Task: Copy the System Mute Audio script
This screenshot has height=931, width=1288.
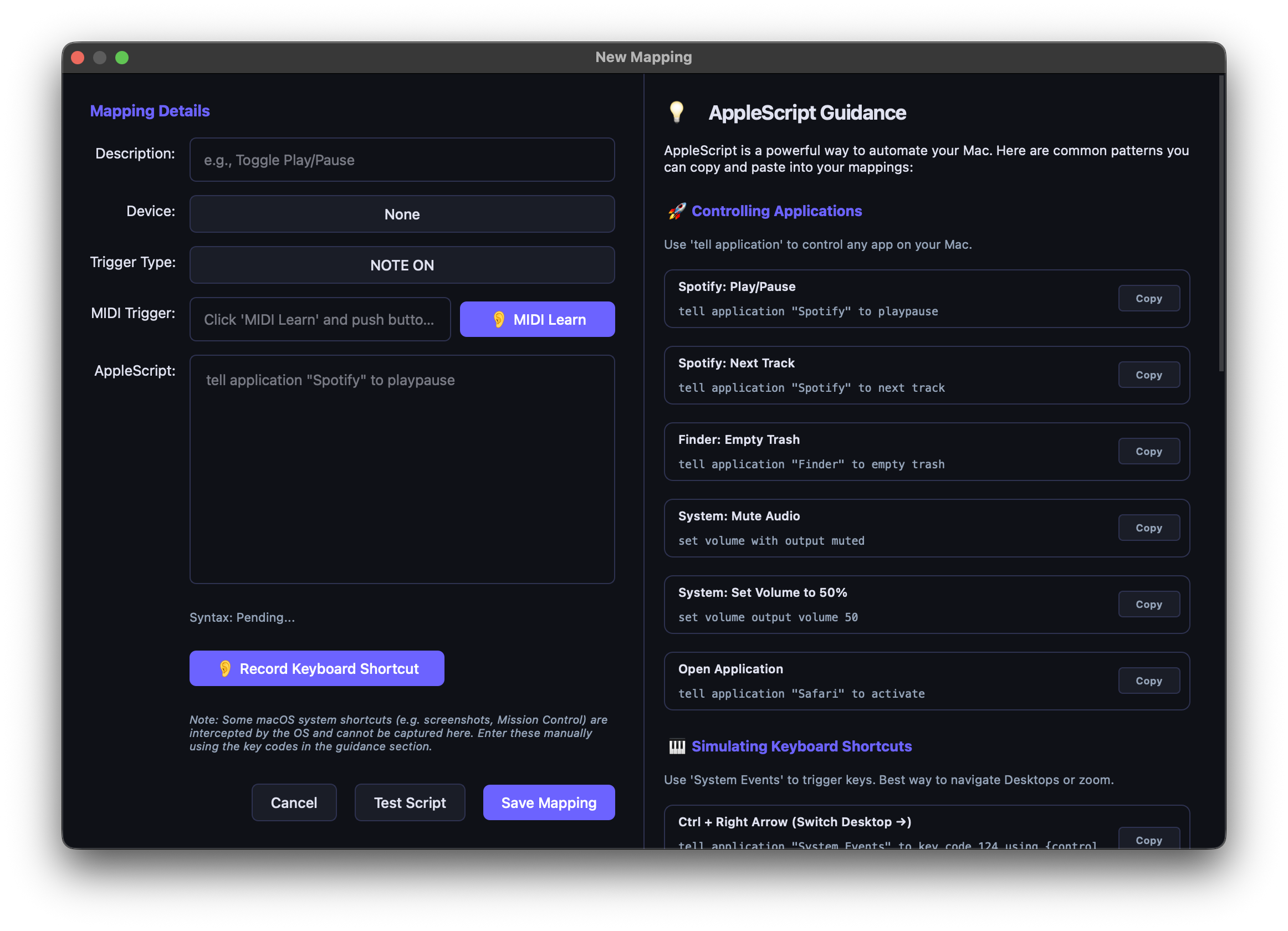Action: (1149, 528)
